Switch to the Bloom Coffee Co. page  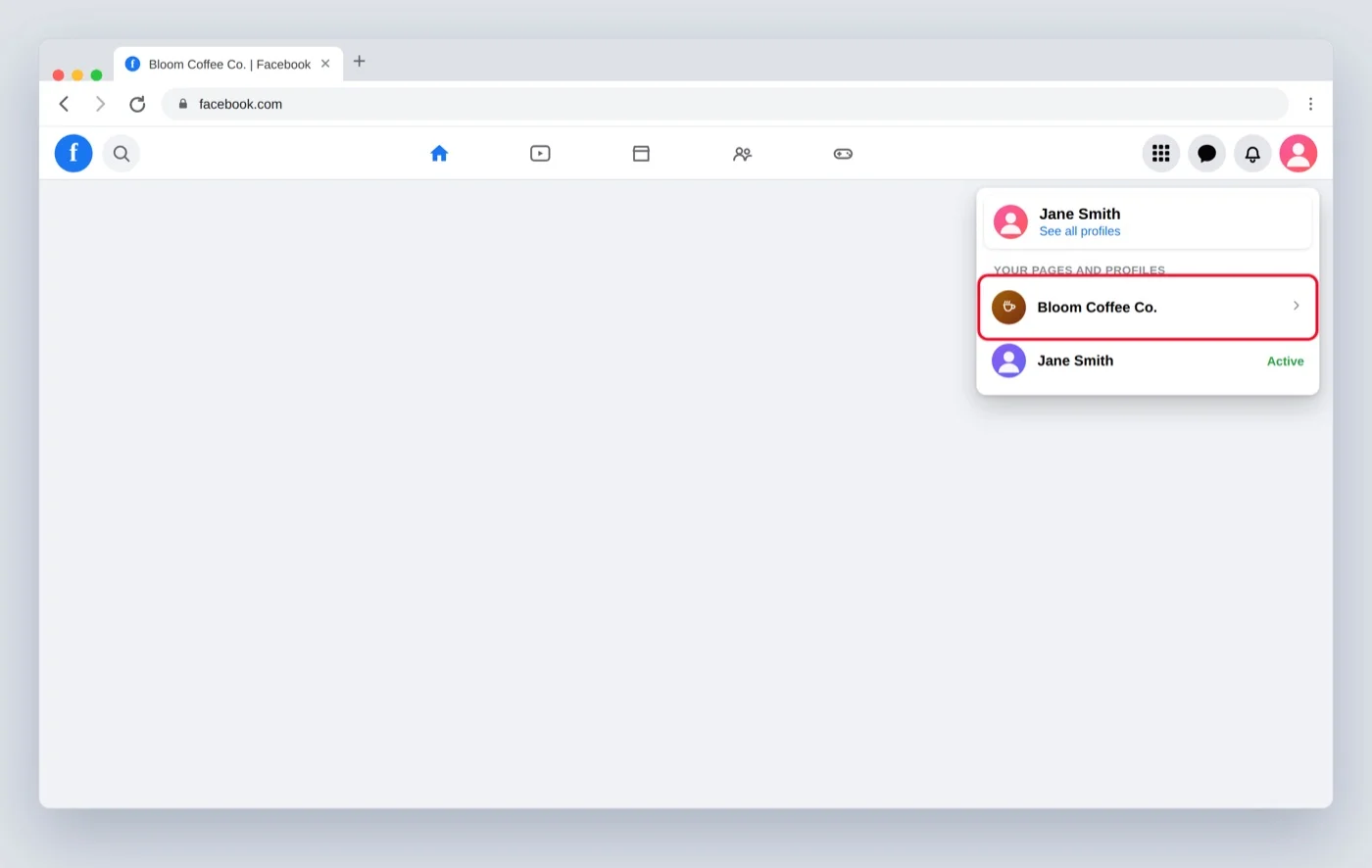click(1148, 308)
